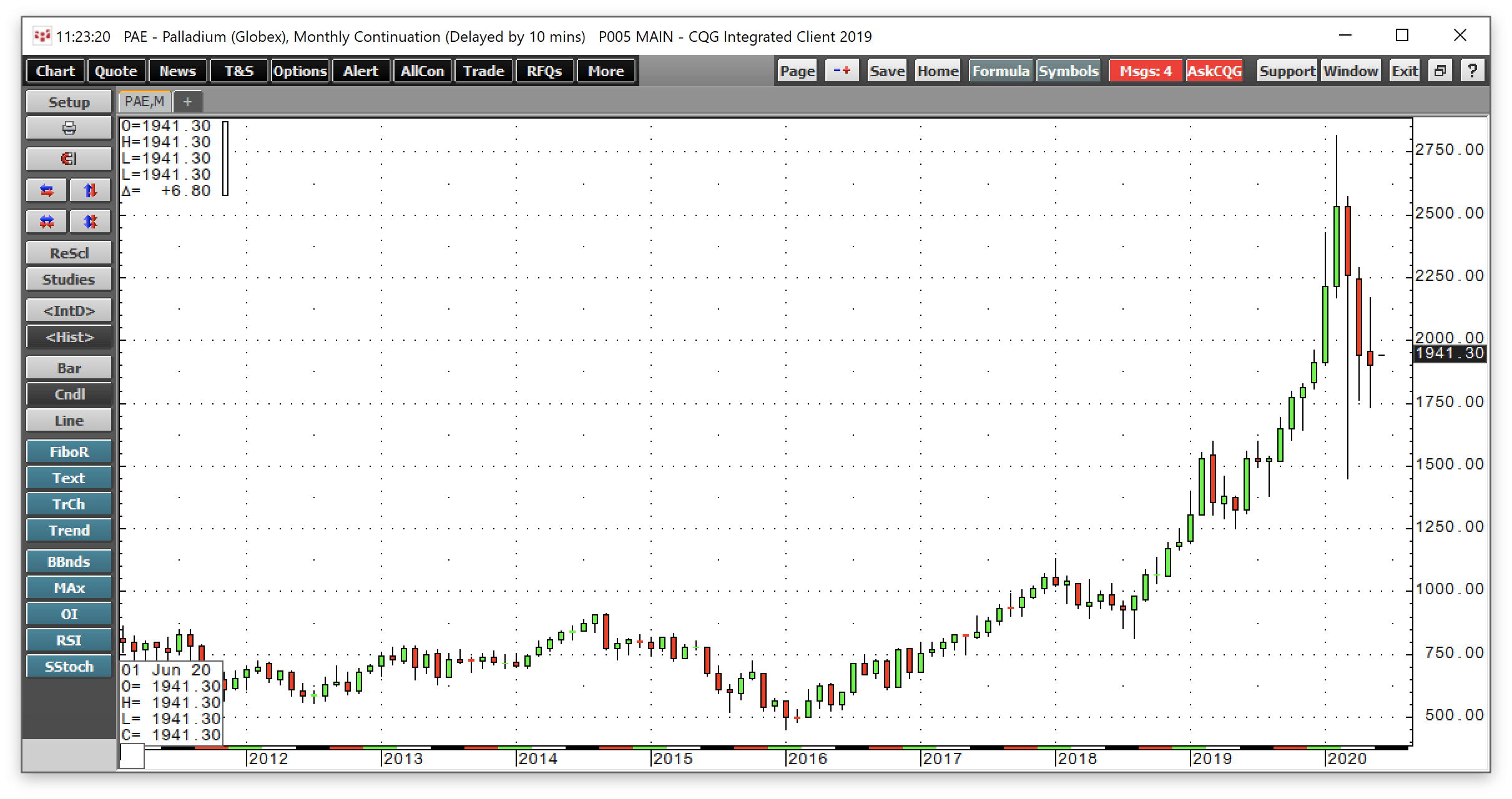Open the News menu
The width and height of the screenshot is (1512, 799).
(x=177, y=71)
